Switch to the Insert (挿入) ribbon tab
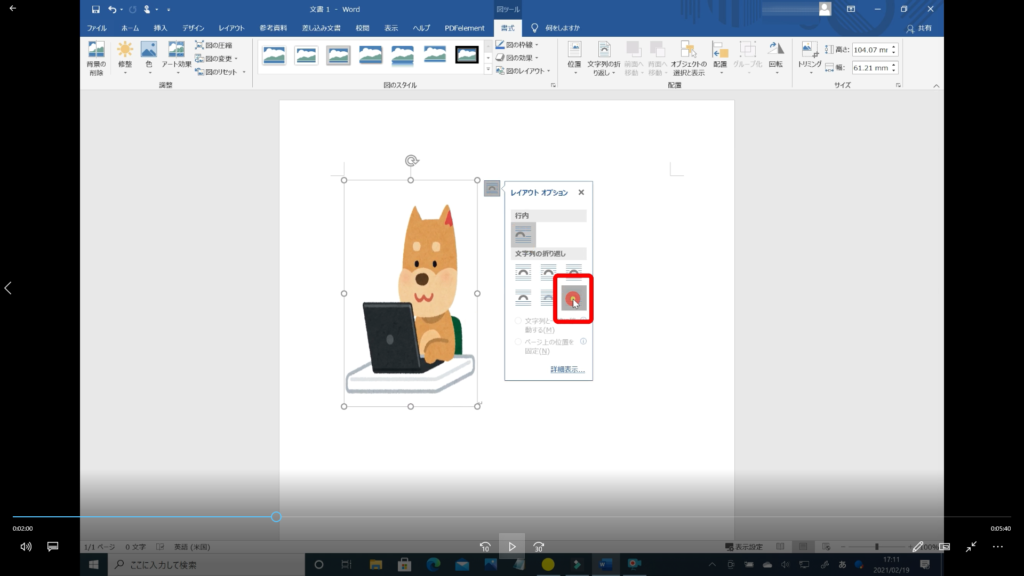This screenshot has height=576, width=1024. click(160, 28)
